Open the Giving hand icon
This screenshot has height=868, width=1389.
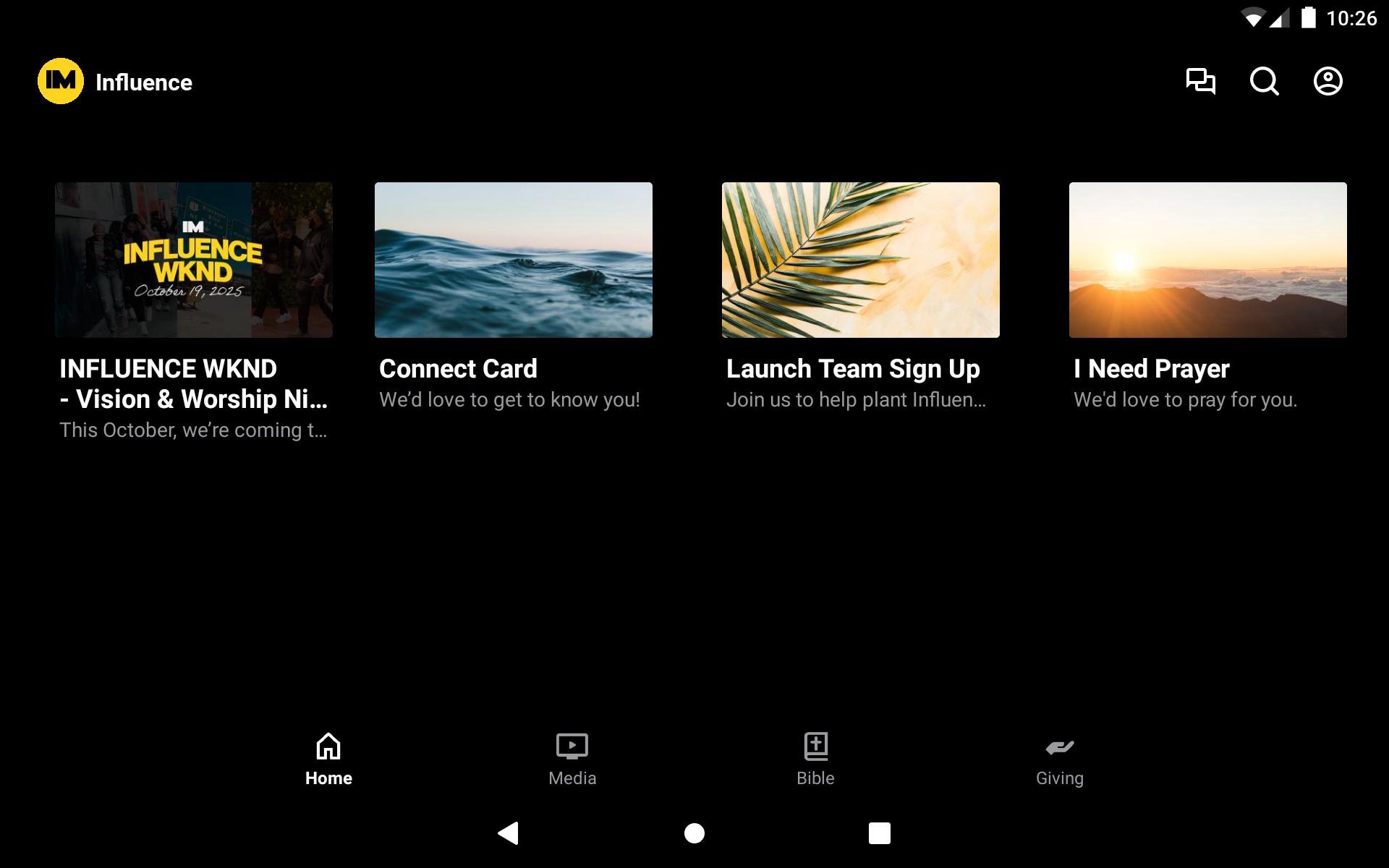[x=1059, y=747]
